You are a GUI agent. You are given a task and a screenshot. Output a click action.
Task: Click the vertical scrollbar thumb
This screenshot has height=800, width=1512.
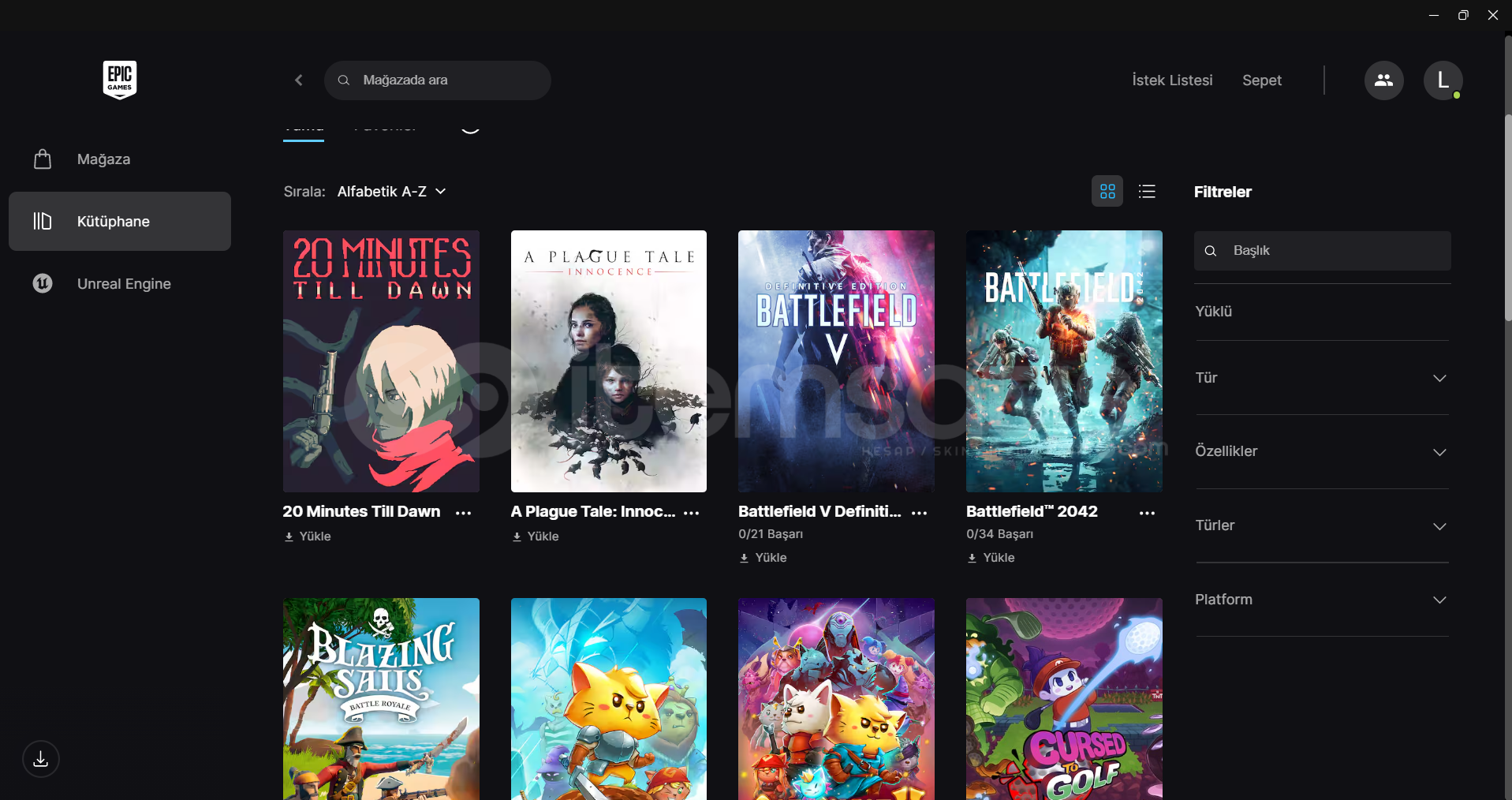coord(1508,218)
